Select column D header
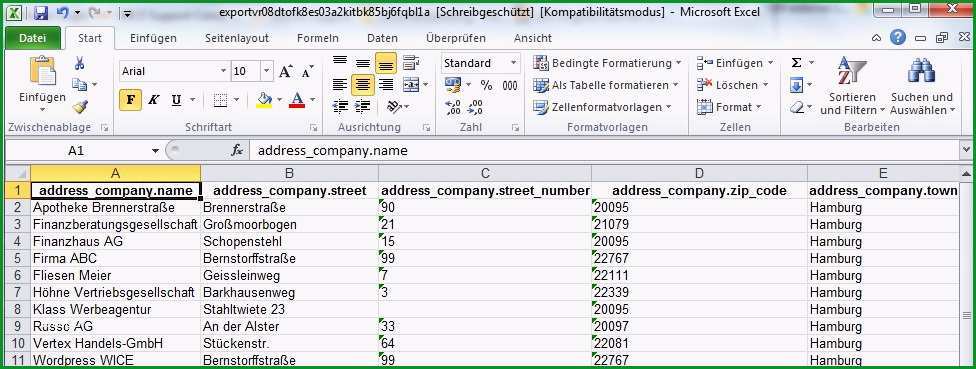Image resolution: width=976 pixels, height=369 pixels. click(699, 174)
